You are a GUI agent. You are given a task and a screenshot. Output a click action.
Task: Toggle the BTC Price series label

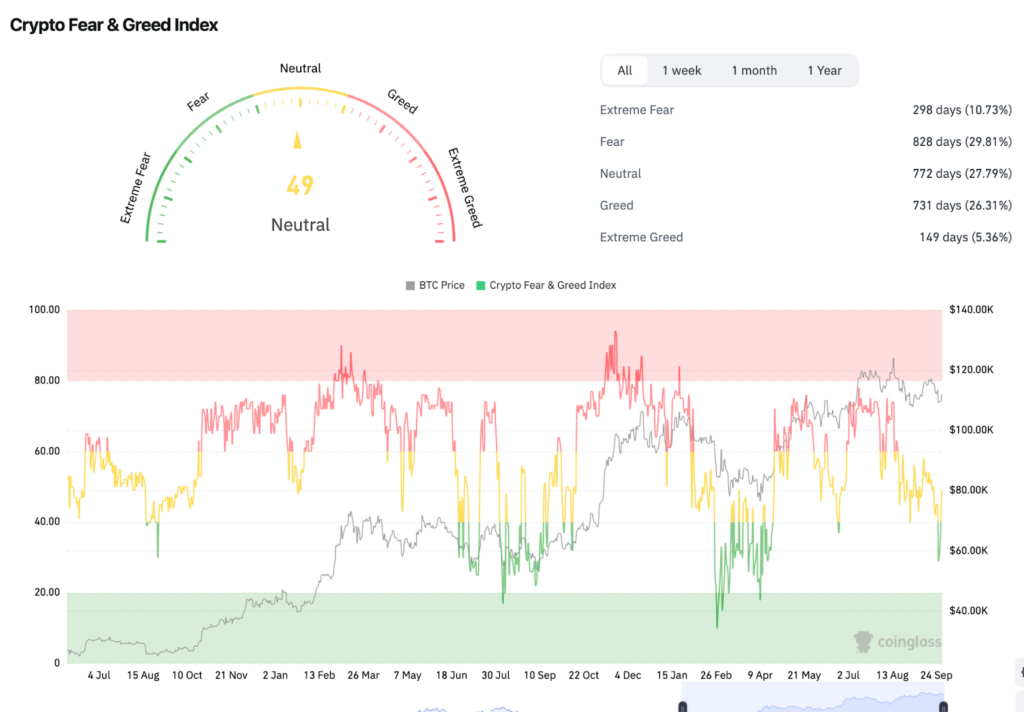tap(439, 286)
